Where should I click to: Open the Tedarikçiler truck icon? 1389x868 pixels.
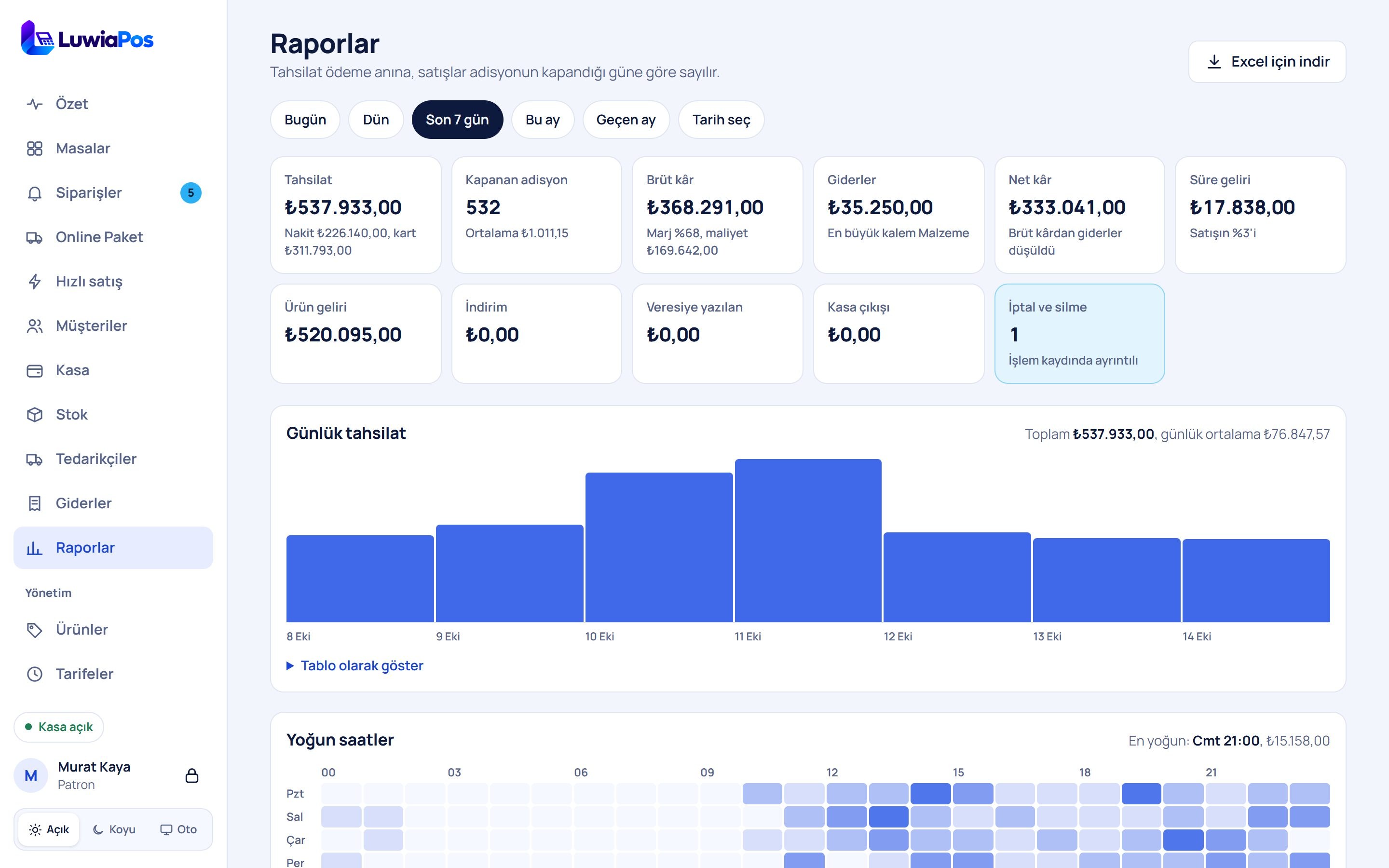tap(34, 459)
